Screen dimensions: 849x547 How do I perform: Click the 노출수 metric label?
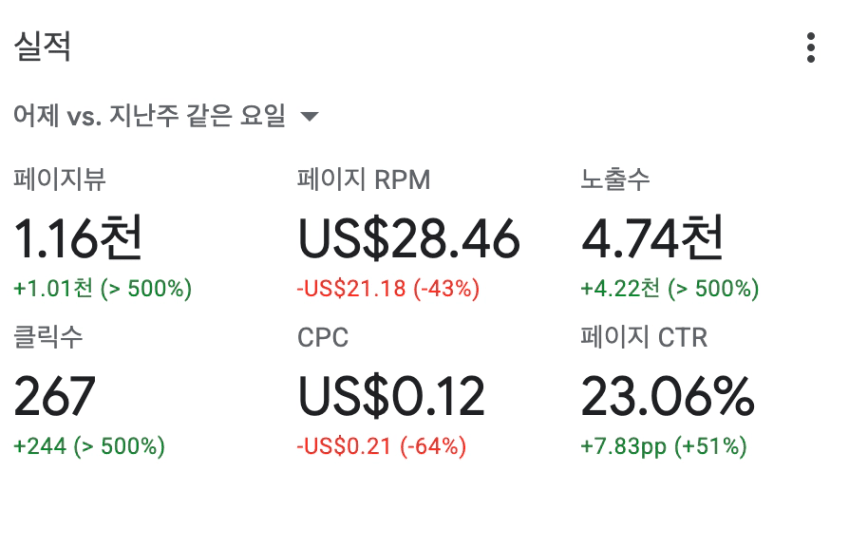point(615,179)
